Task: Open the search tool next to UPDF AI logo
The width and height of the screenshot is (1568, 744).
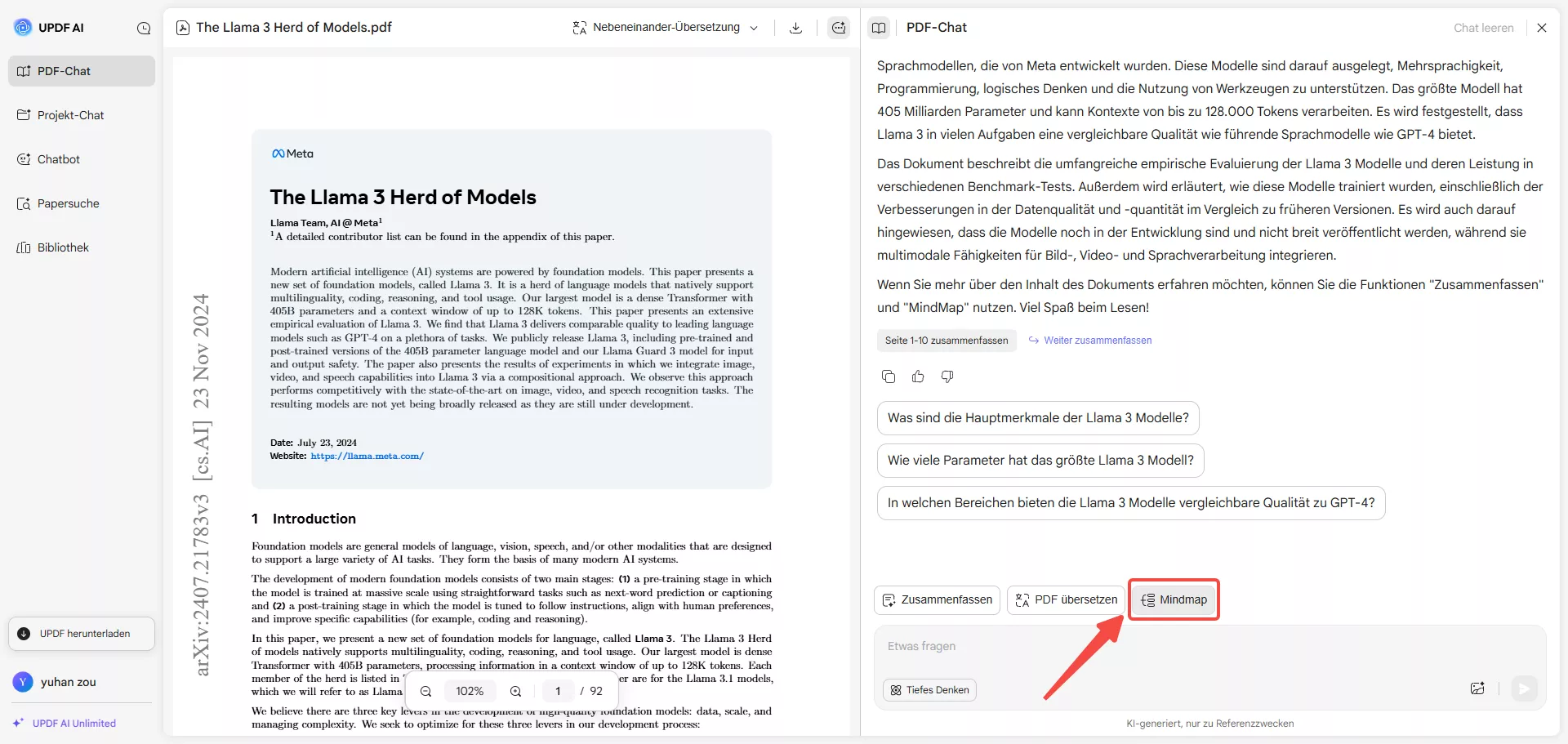Action: click(145, 28)
